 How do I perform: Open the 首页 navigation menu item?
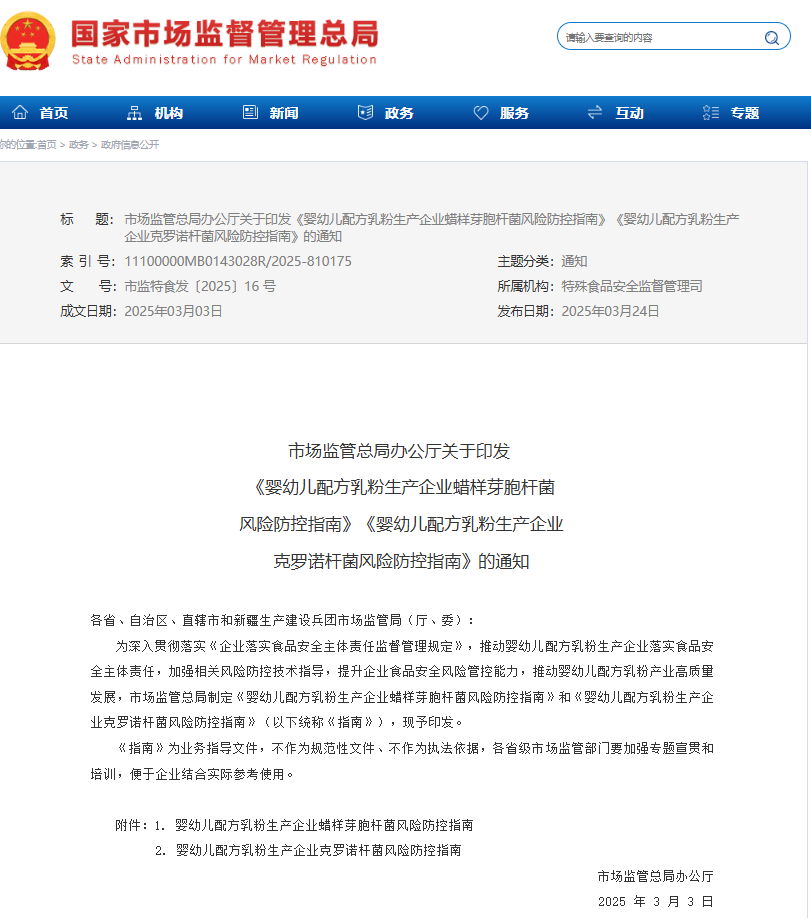(54, 113)
